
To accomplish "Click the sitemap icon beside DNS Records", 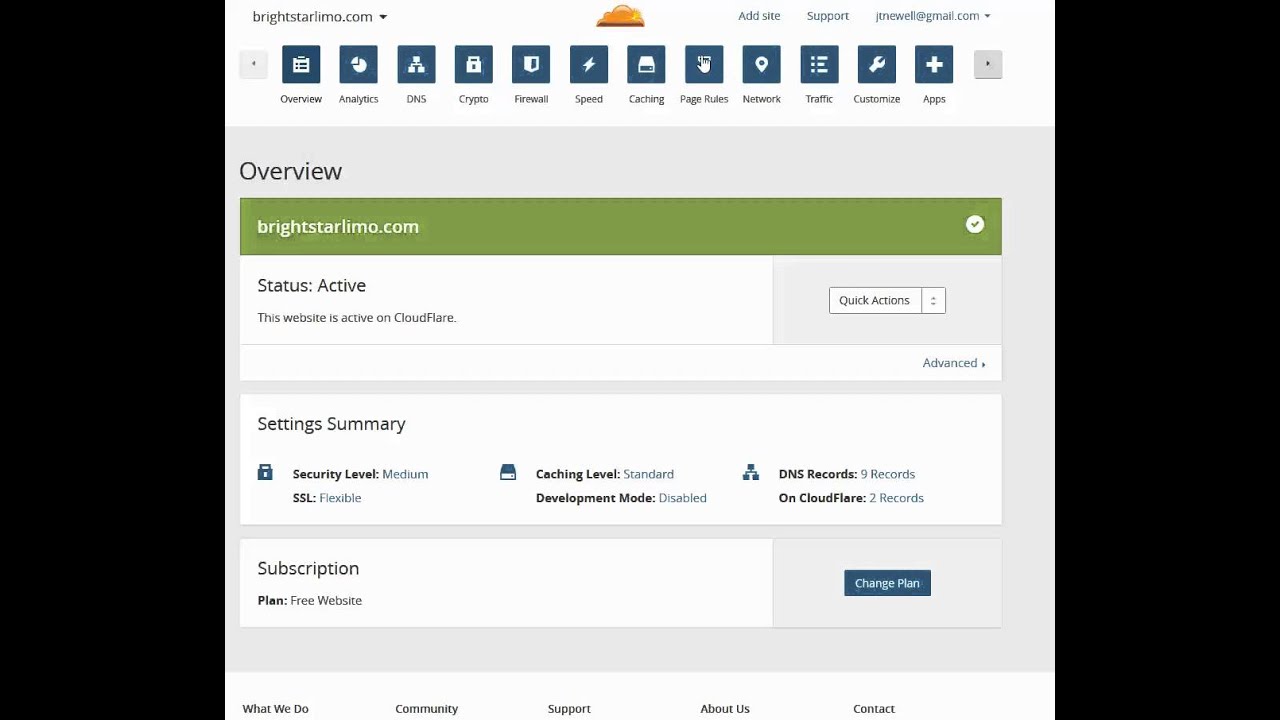I will (751, 473).
